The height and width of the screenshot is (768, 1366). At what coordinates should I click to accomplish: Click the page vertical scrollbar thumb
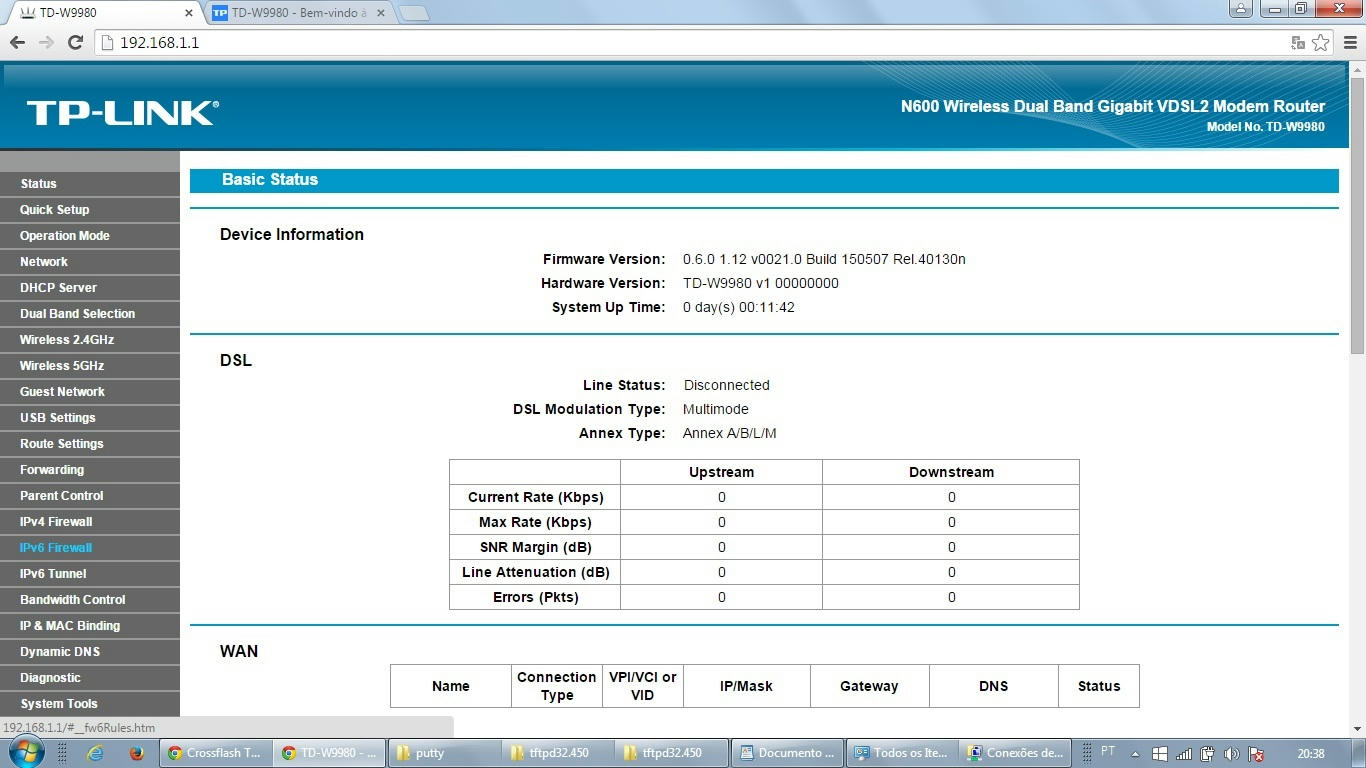click(x=1357, y=216)
